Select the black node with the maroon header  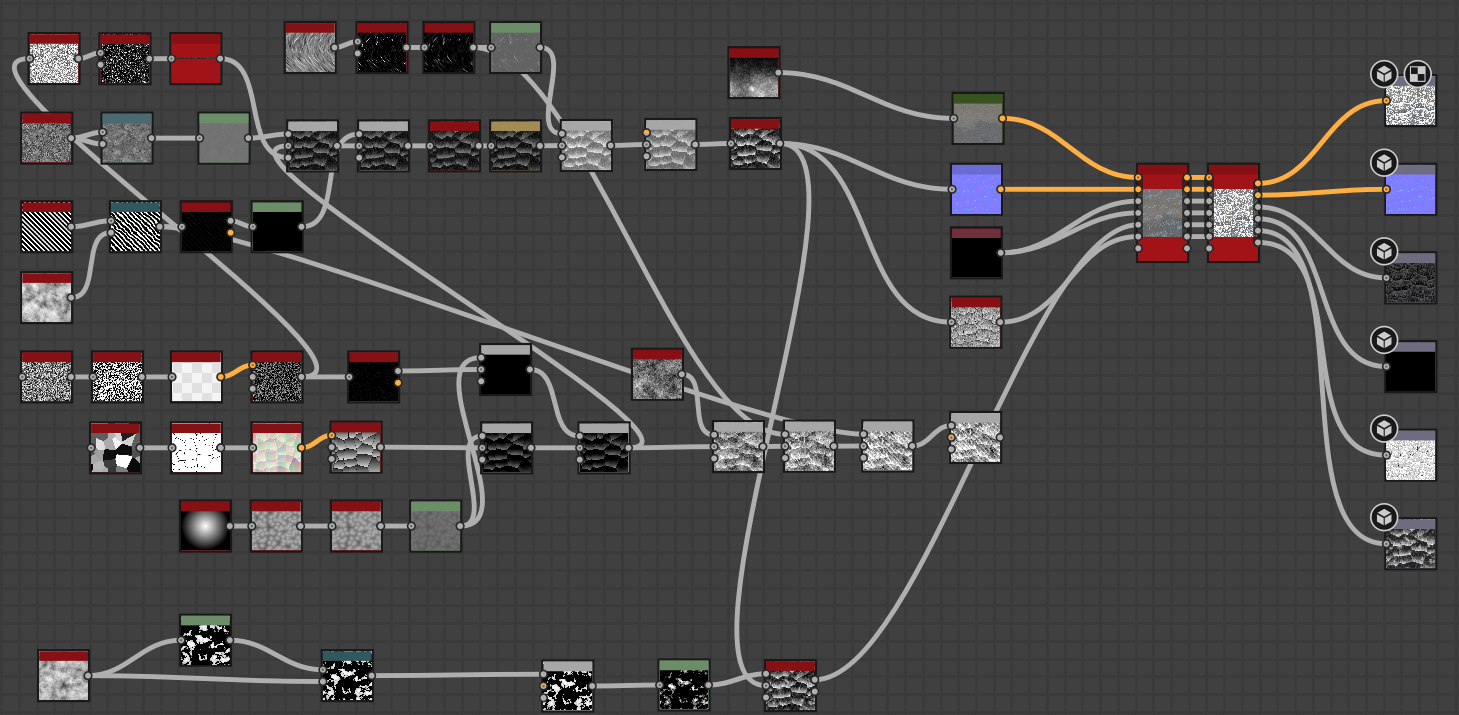pyautogui.click(x=976, y=253)
